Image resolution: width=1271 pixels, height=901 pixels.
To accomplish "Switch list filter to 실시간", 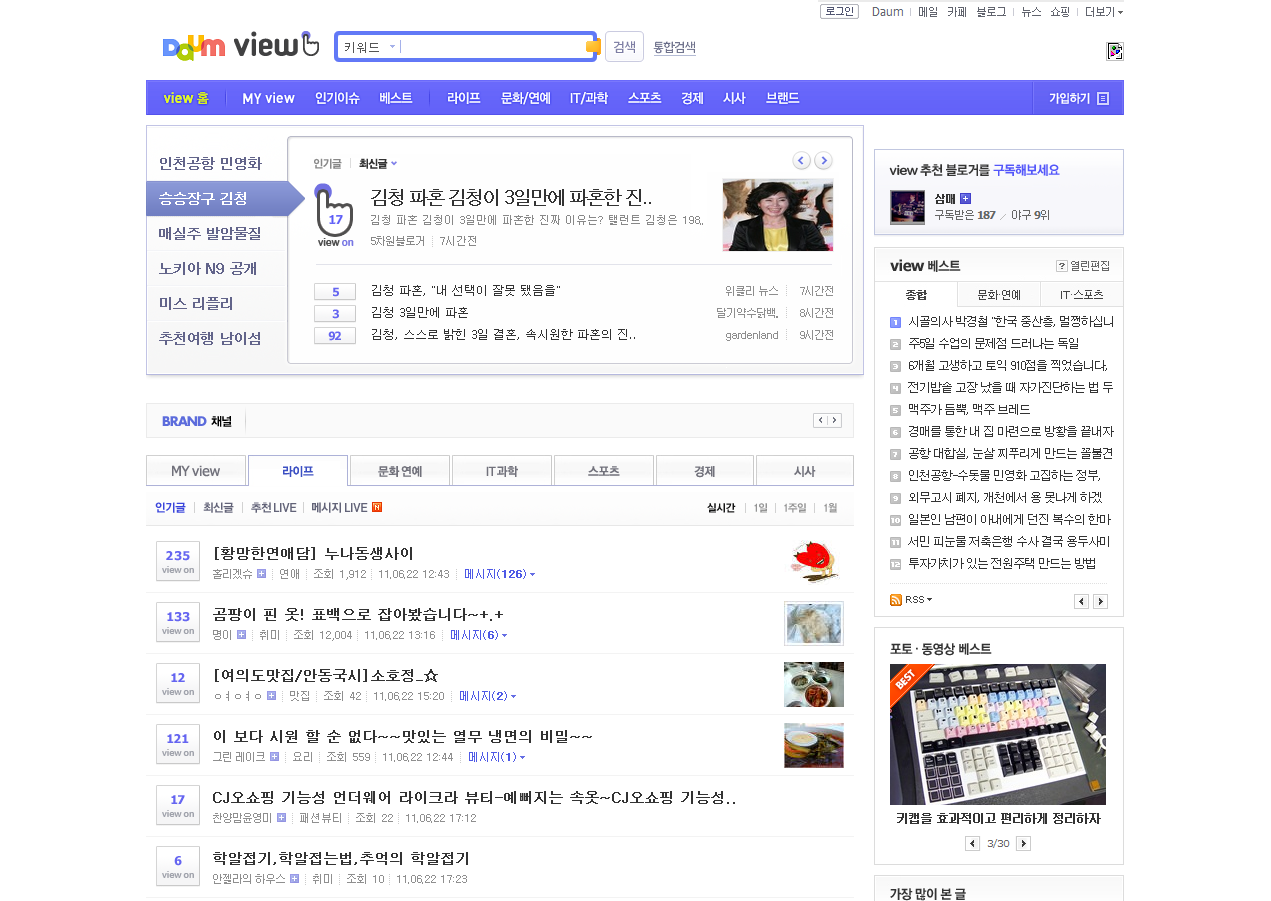I will click(x=721, y=508).
